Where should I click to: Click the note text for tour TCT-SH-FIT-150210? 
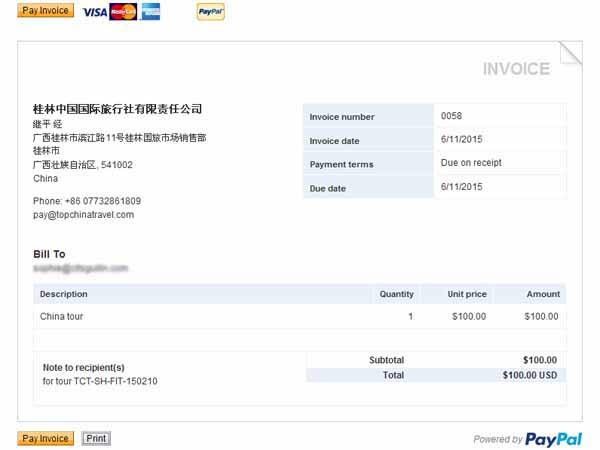click(100, 381)
